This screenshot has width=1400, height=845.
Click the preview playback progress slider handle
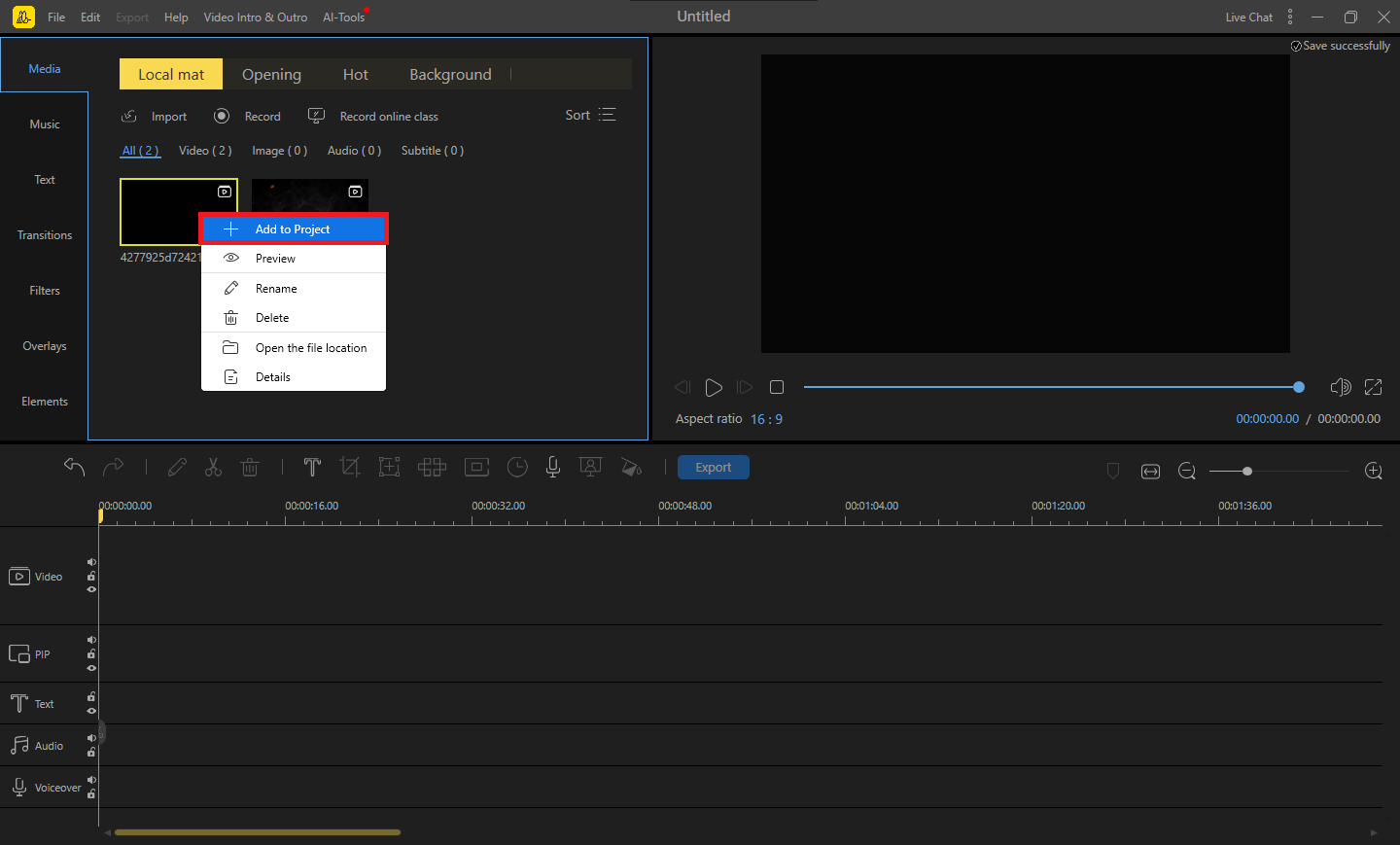click(1299, 387)
